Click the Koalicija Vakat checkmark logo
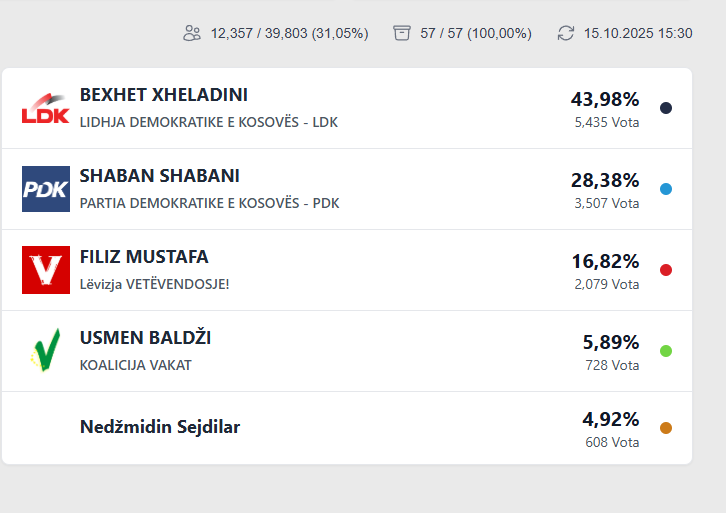726x513 pixels. tap(46, 351)
